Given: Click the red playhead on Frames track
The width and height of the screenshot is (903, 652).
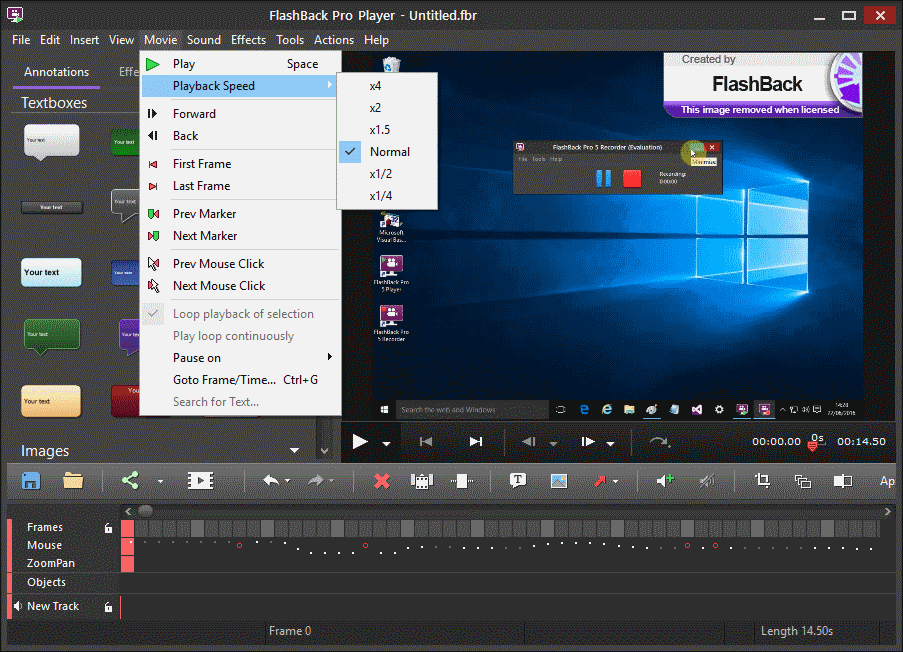Looking at the screenshot, I should click(127, 529).
